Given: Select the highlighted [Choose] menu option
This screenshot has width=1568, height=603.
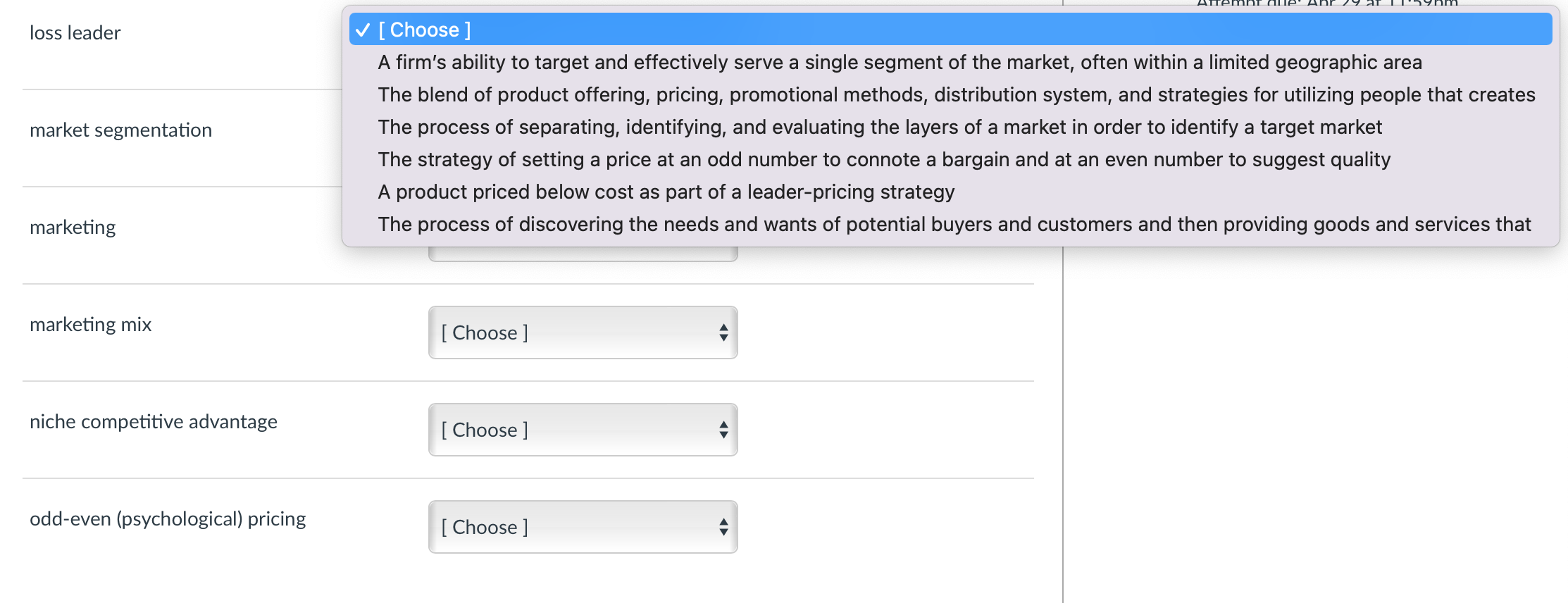Looking at the screenshot, I should coord(425,30).
